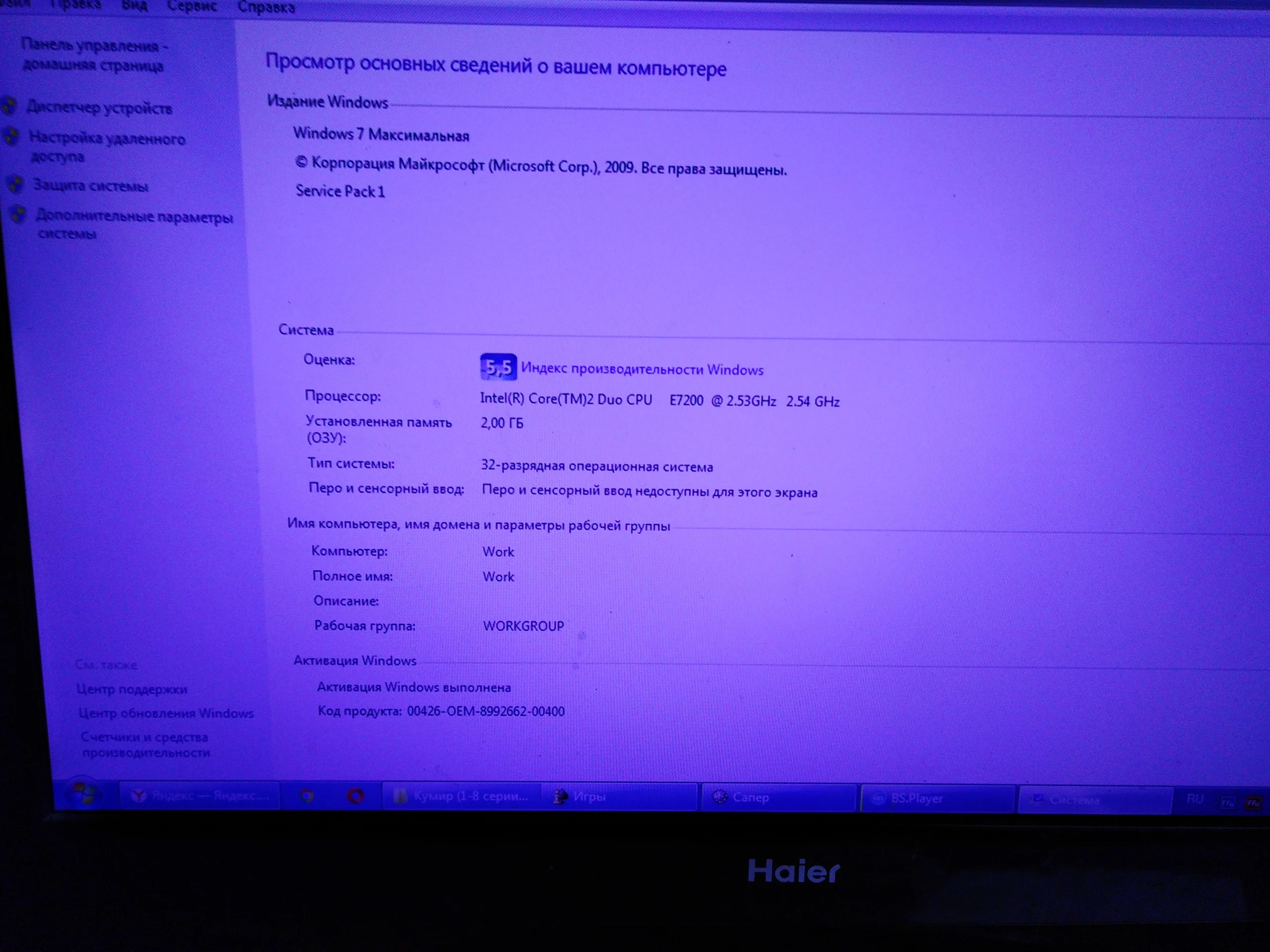Click the shield icon beside Защита системы
The width and height of the screenshot is (1270, 952).
(15, 184)
